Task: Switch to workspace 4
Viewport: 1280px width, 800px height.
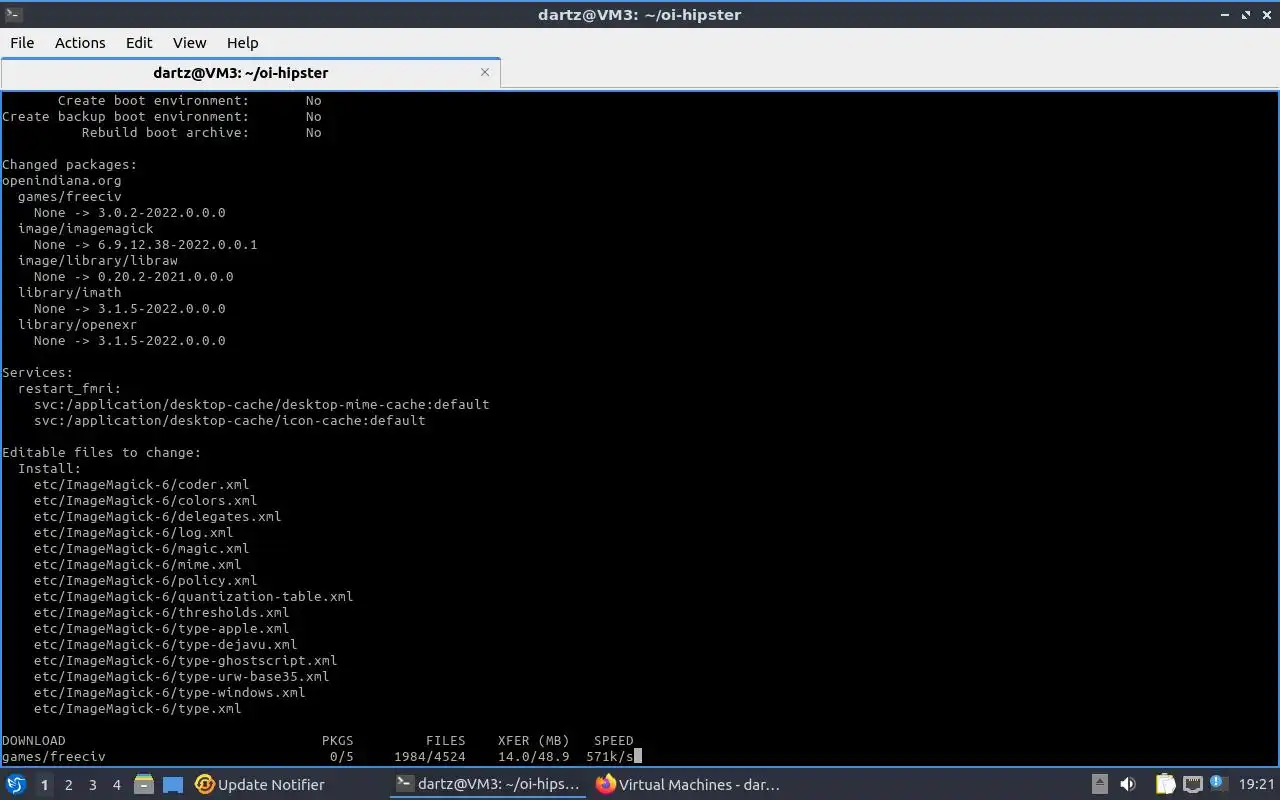Action: point(116,785)
